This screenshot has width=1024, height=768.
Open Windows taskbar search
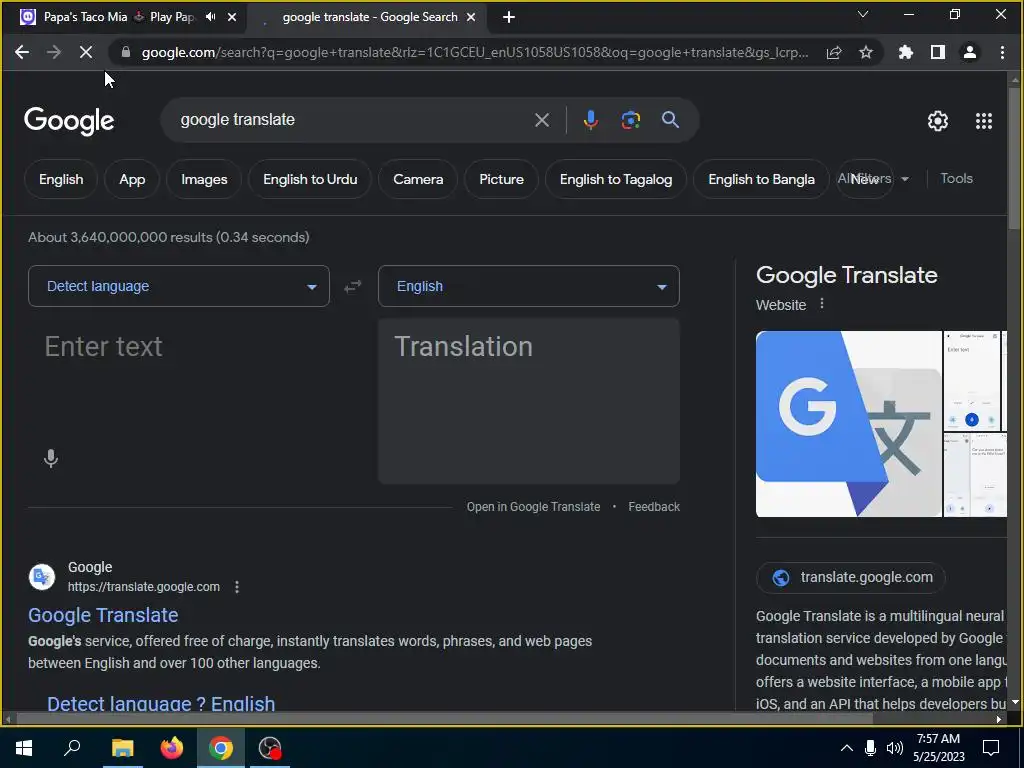[x=72, y=748]
